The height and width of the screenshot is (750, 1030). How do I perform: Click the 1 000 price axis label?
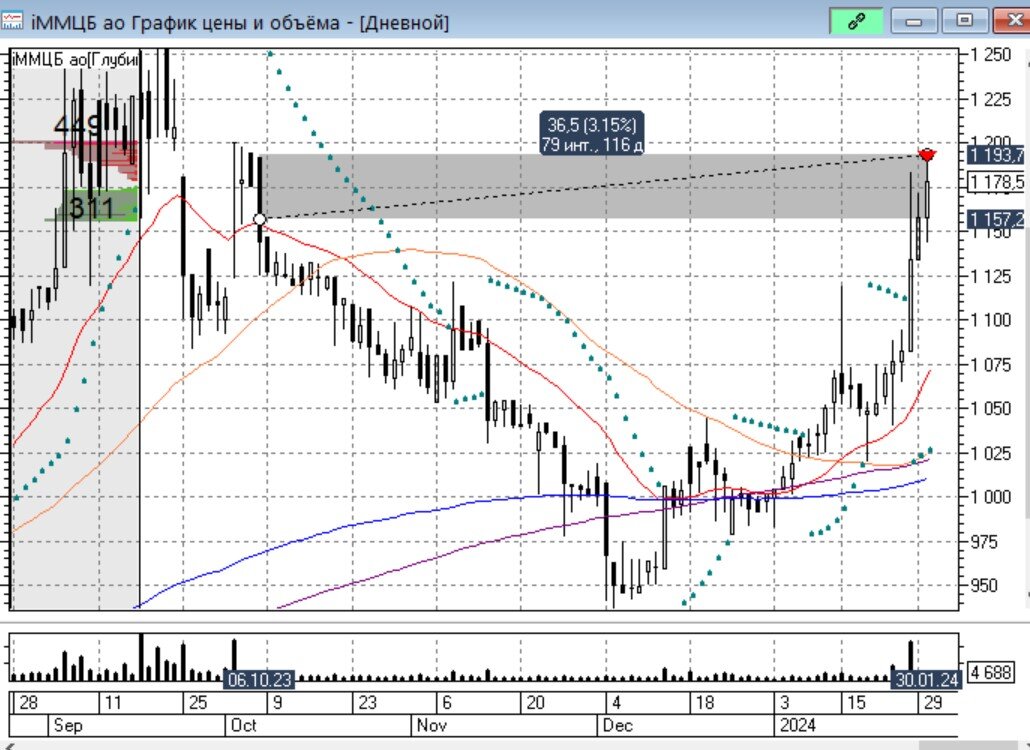[x=990, y=497]
